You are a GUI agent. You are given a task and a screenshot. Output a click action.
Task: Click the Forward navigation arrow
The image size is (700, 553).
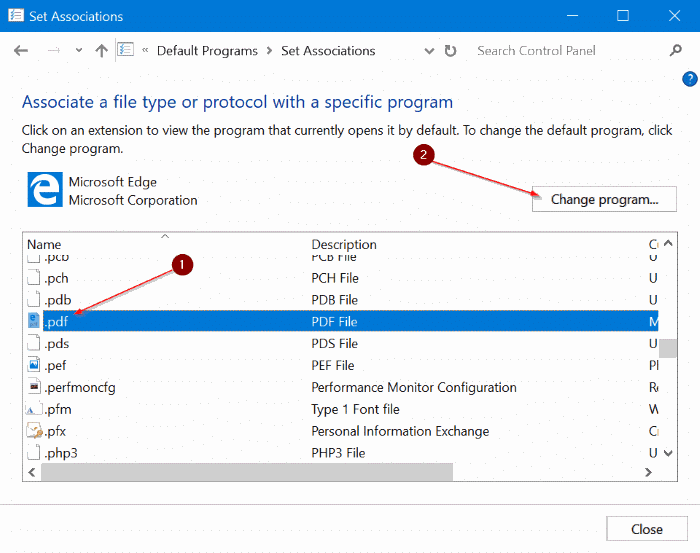(x=54, y=51)
